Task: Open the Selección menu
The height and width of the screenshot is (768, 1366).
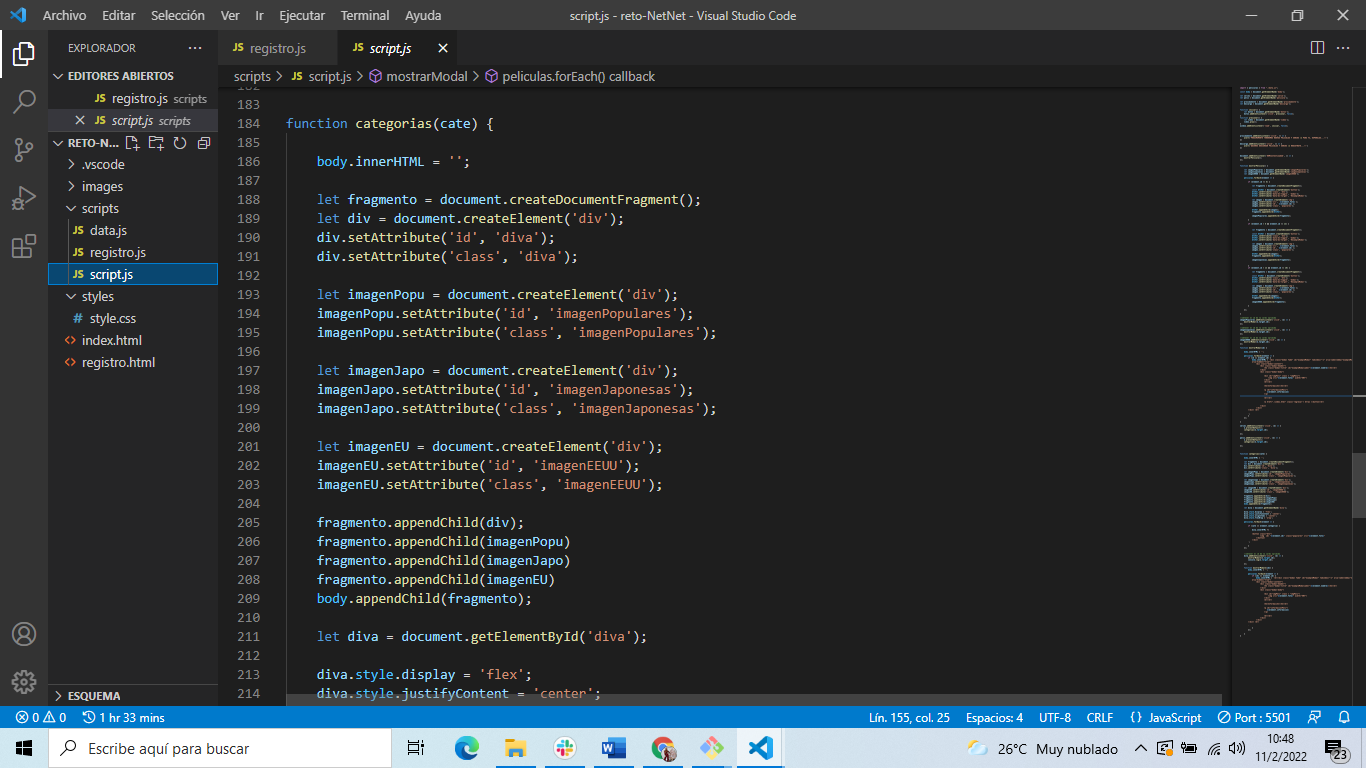Action: (x=178, y=16)
